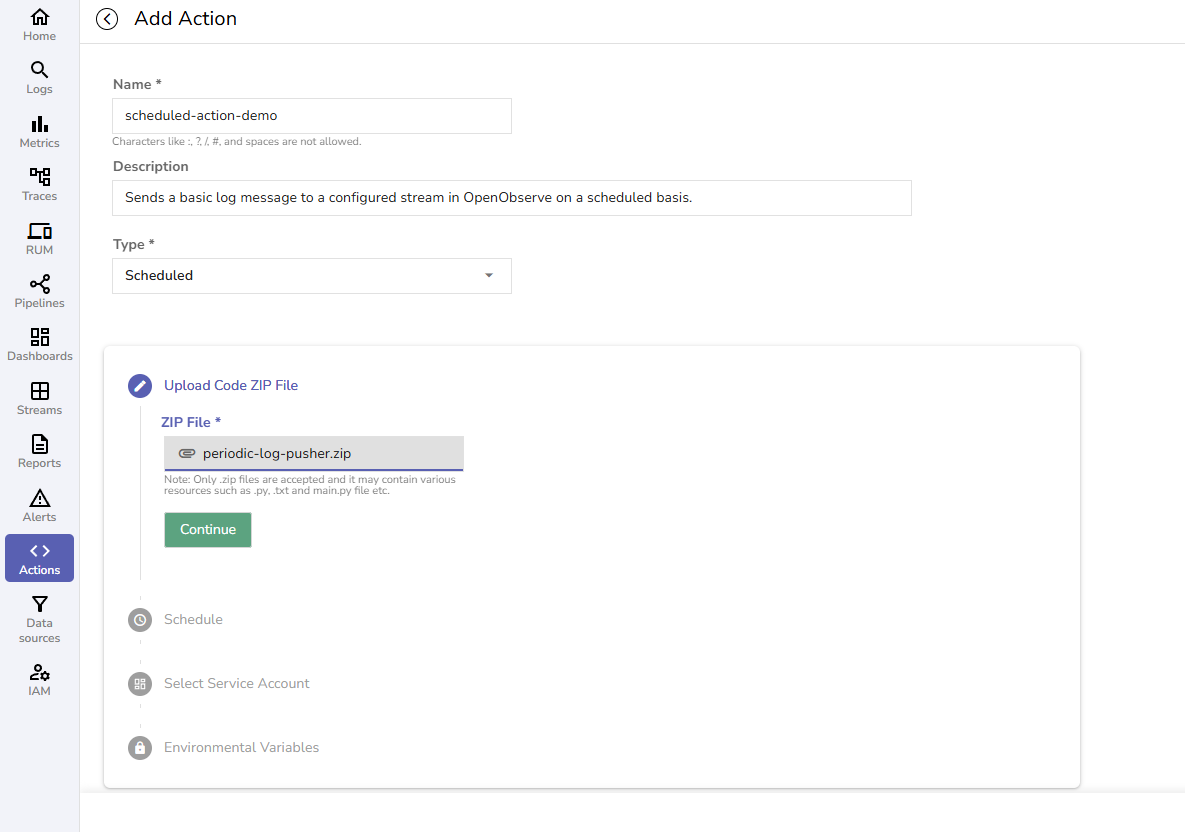Click the Continue button
Image resolution: width=1185 pixels, height=832 pixels.
click(x=207, y=529)
